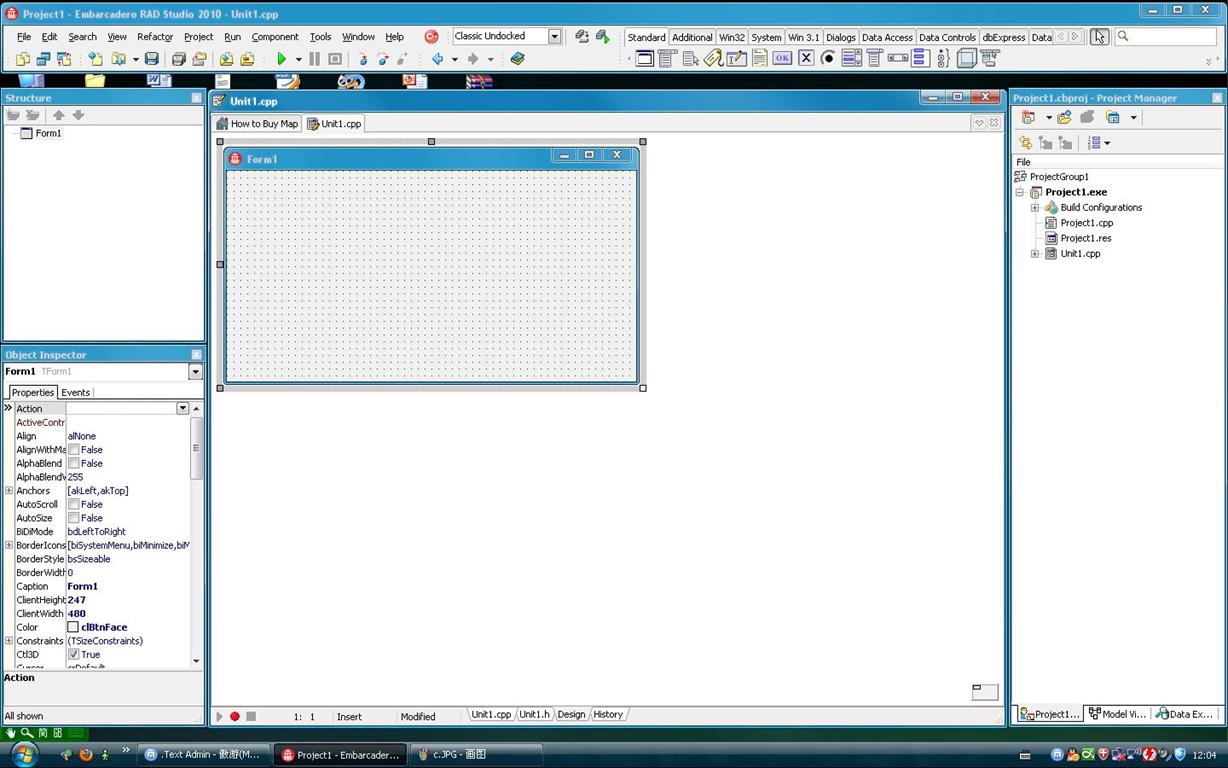The width and height of the screenshot is (1228, 768).
Task: Pick the TCheckBox component from palette
Action: tap(806, 59)
